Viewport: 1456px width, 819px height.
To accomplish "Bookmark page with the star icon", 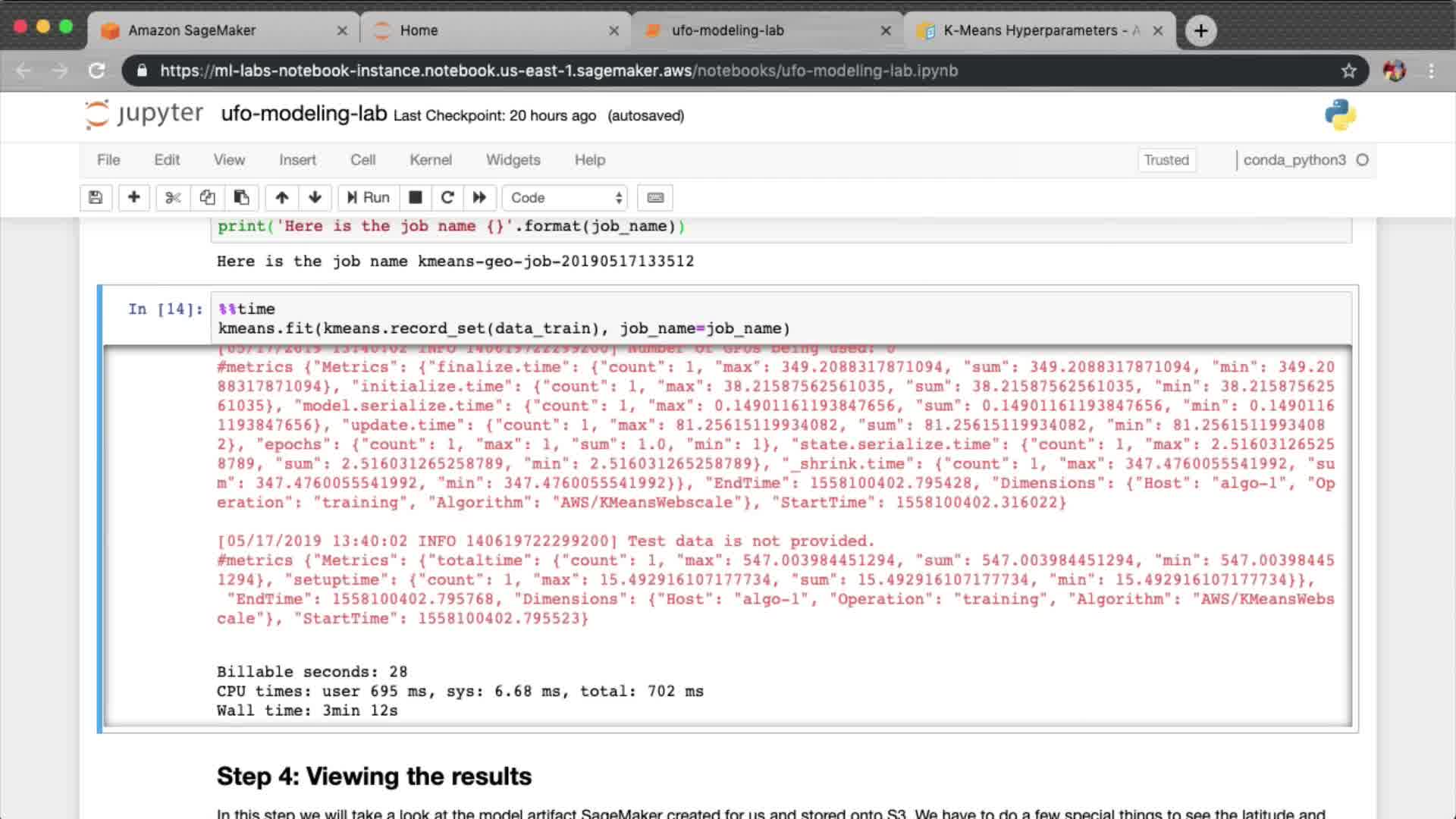I will coord(1348,71).
